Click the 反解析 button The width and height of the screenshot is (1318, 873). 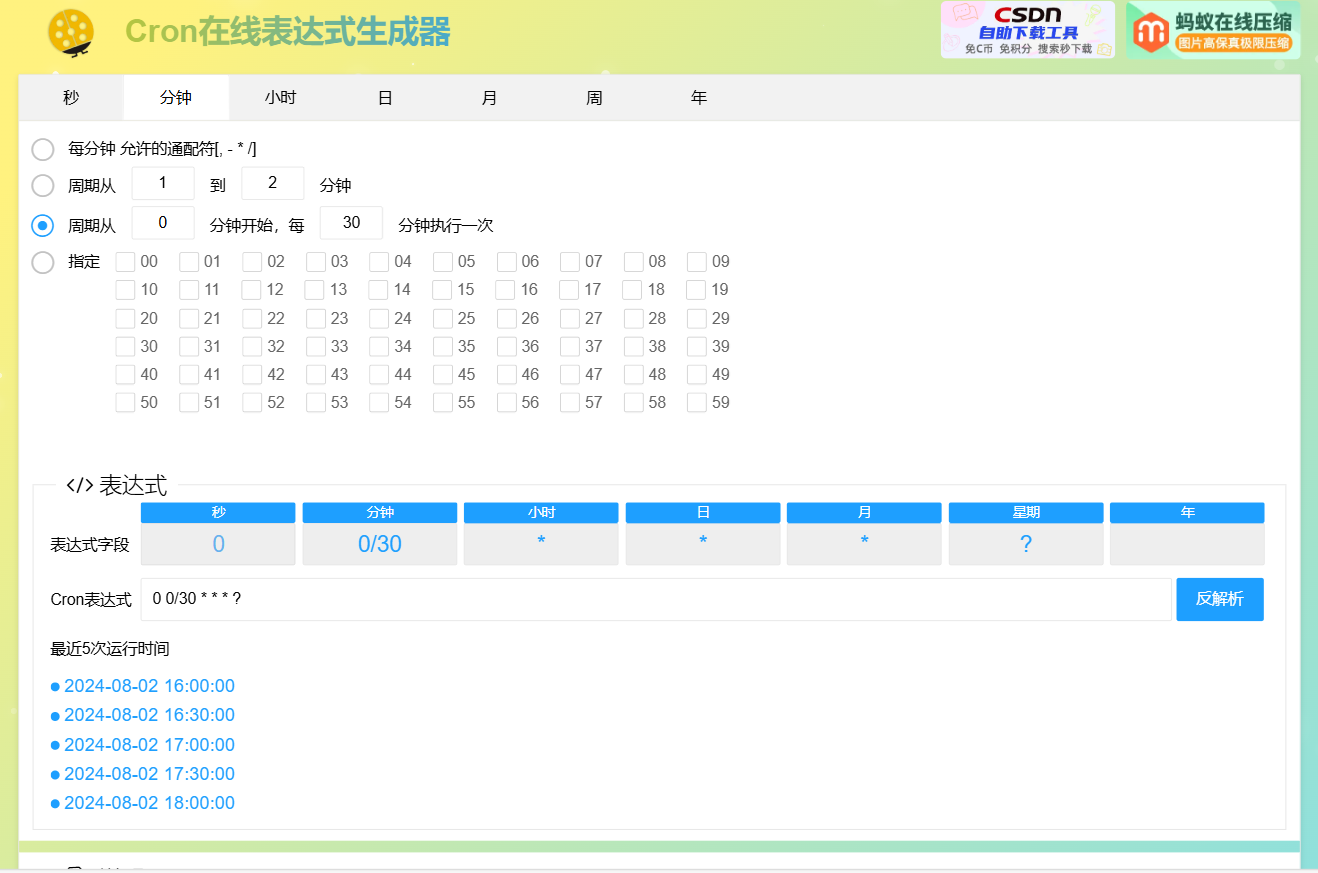(x=1220, y=600)
